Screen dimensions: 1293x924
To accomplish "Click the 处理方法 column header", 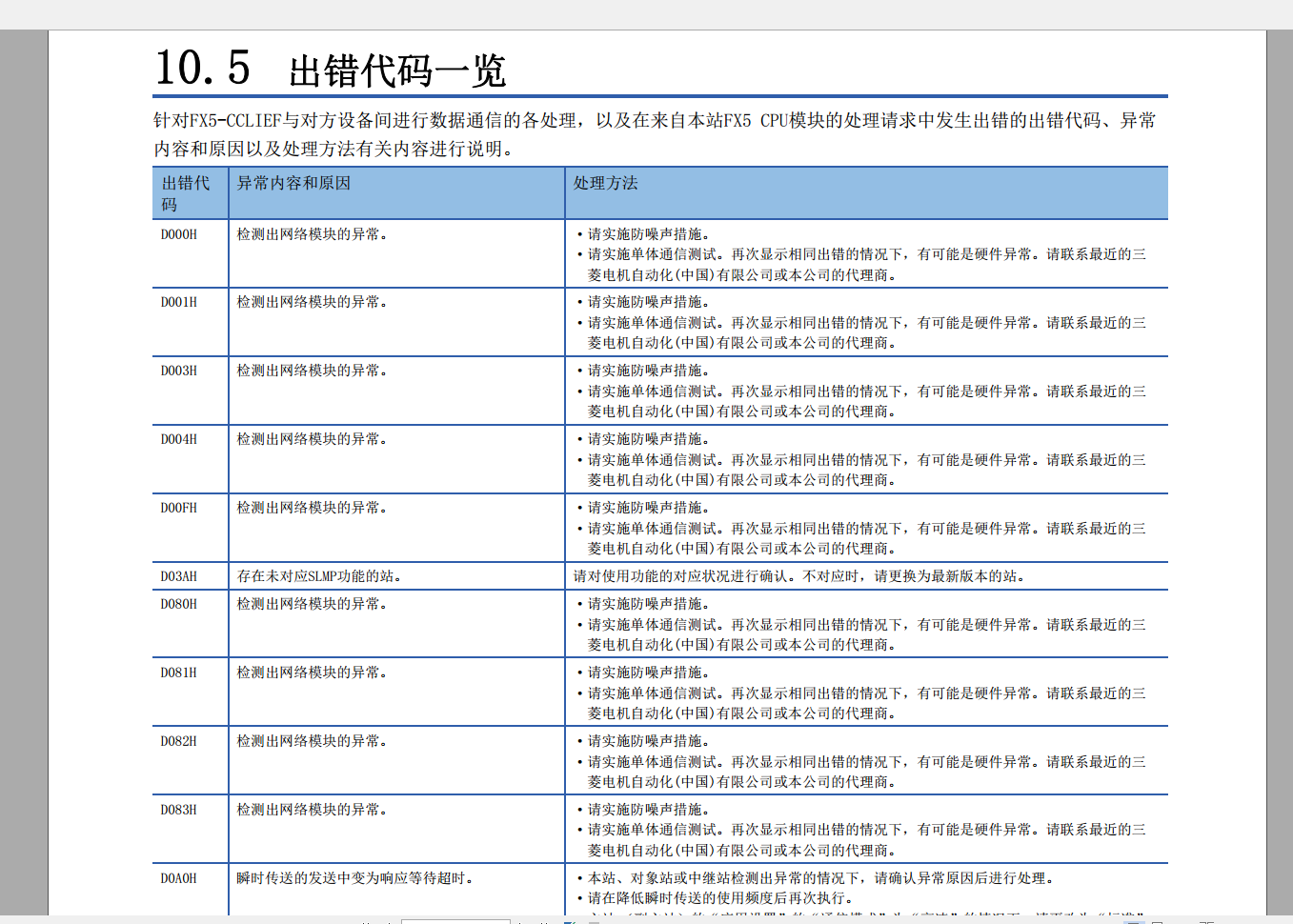I will pos(605,183).
